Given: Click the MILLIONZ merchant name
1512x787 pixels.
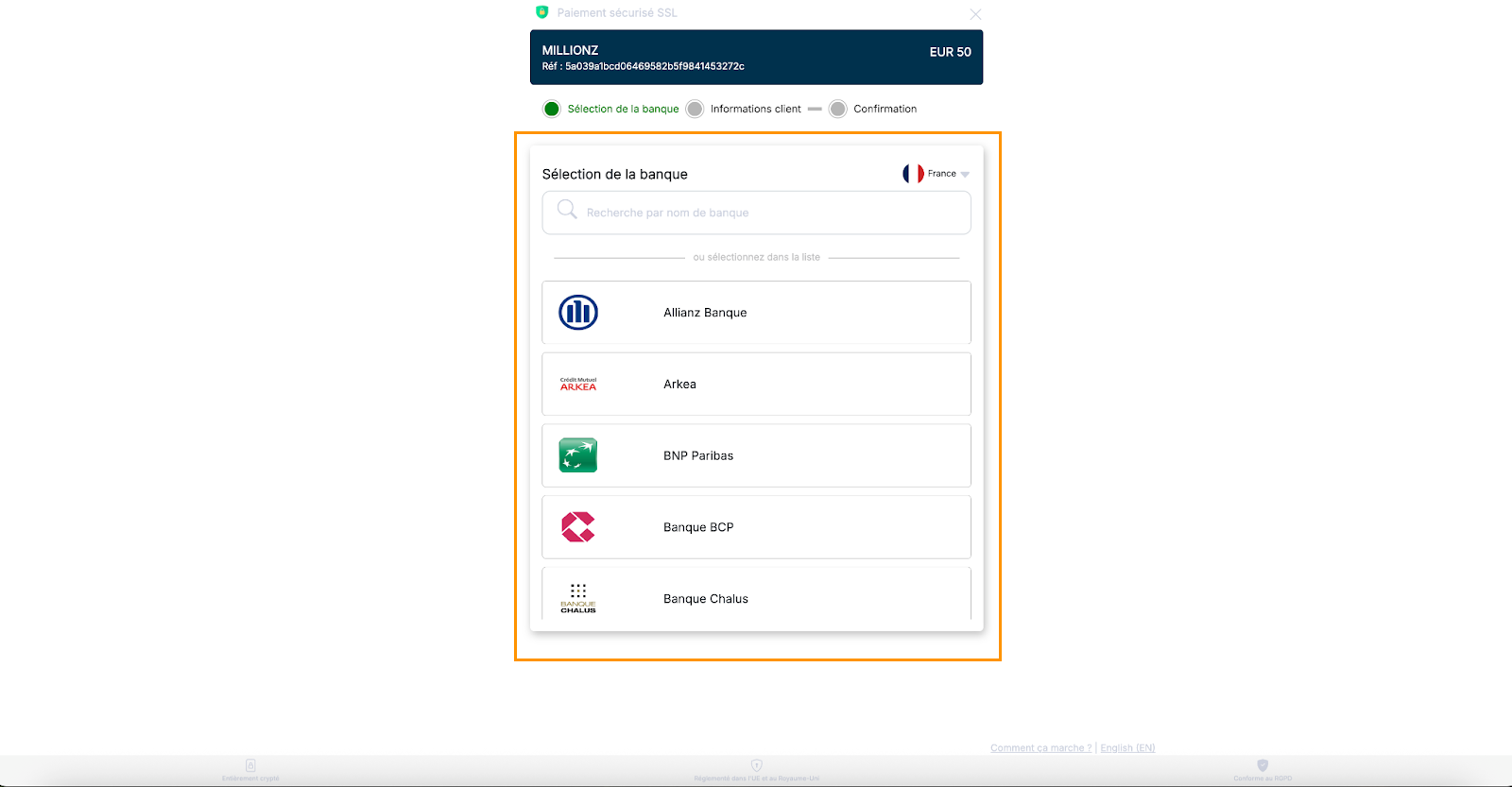Looking at the screenshot, I should [570, 50].
